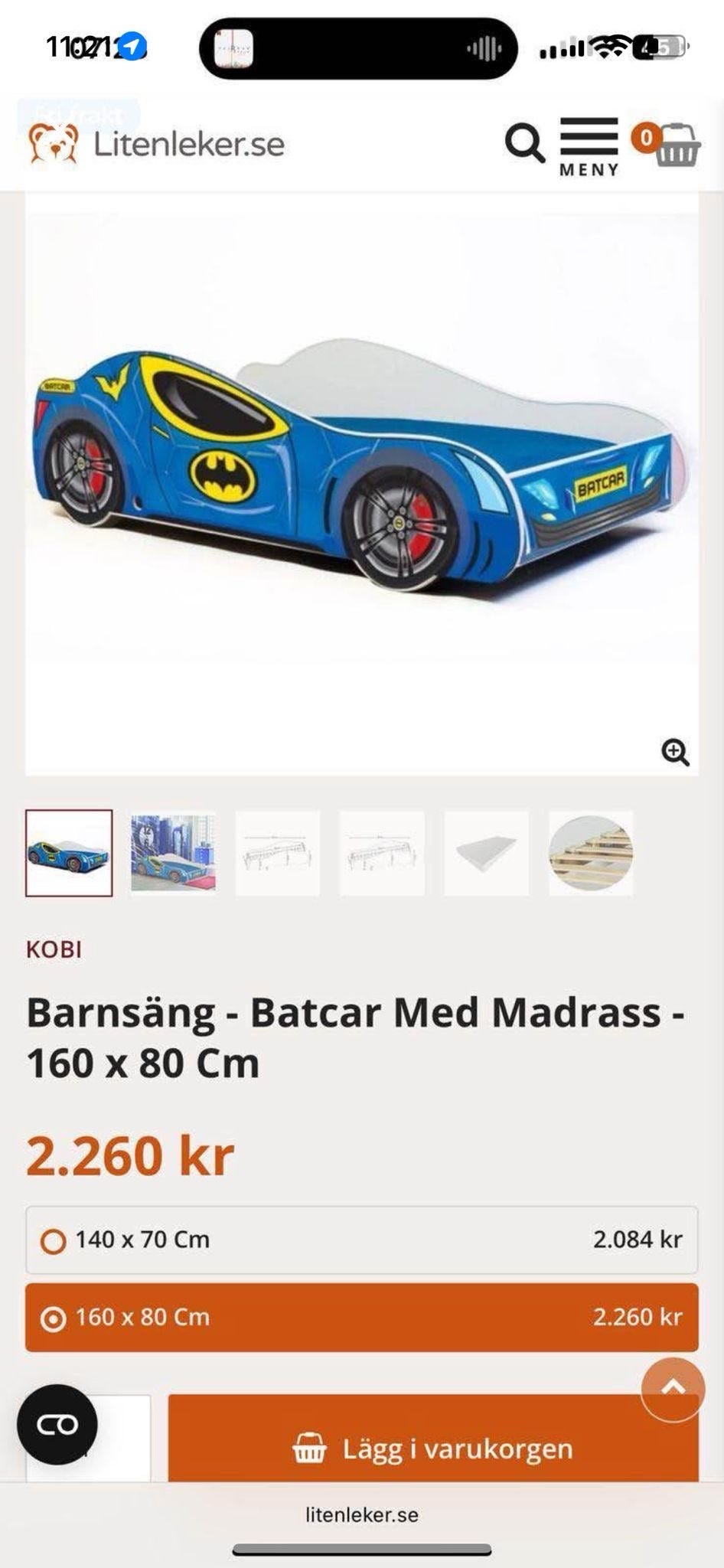724x1568 pixels.
Task: Show the first dimensions drawing thumbnail
Action: tap(277, 853)
